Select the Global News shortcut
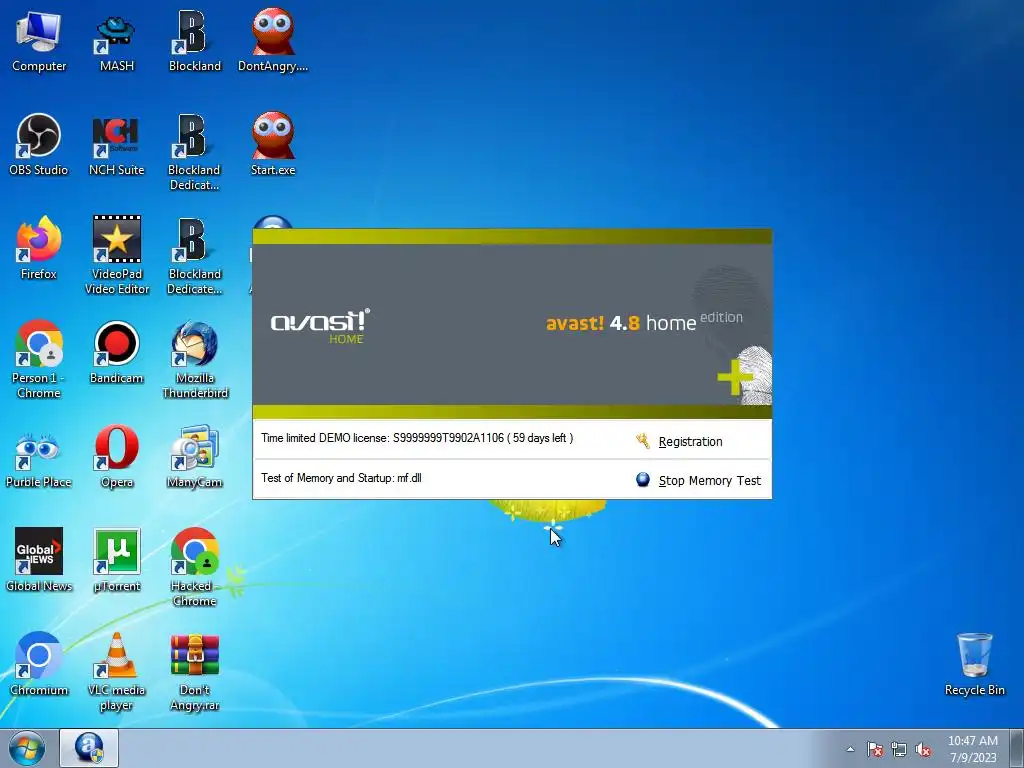This screenshot has width=1024, height=768. click(x=39, y=560)
